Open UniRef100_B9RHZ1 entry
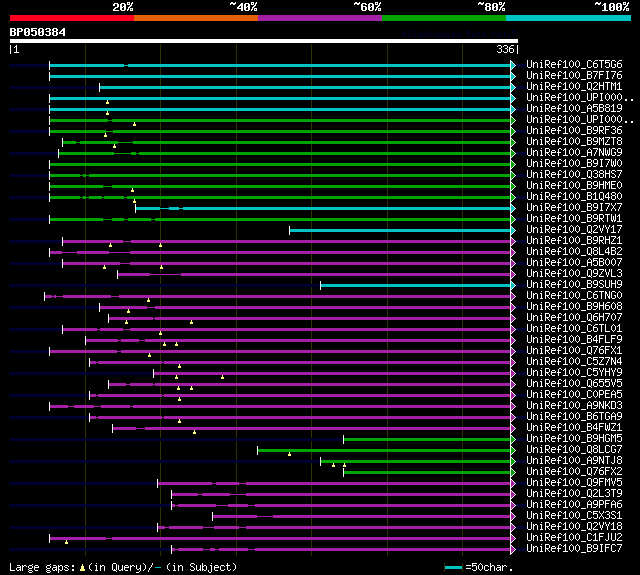The width and height of the screenshot is (640, 575). pos(574,241)
